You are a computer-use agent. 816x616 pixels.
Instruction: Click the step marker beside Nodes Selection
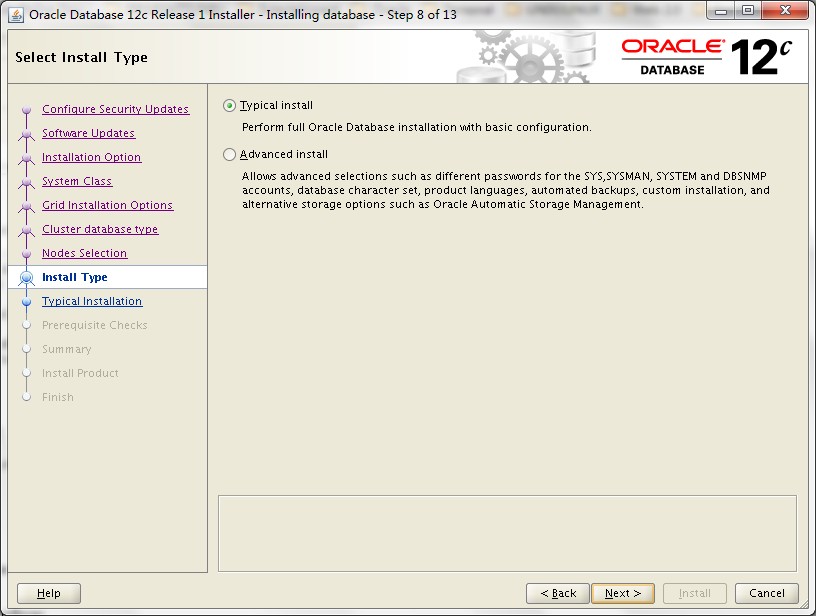27,253
